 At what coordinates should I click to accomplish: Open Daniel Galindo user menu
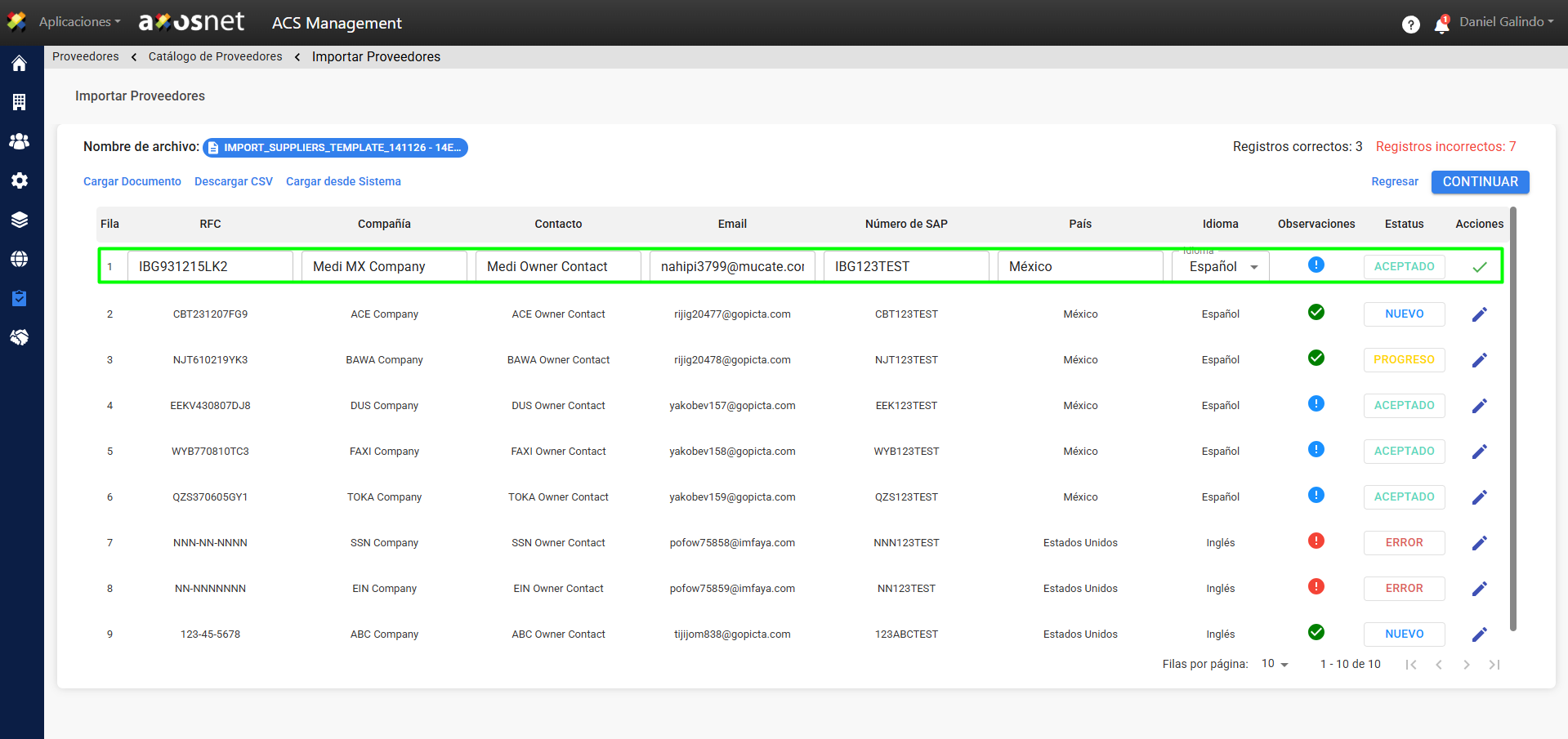pyautogui.click(x=1506, y=22)
